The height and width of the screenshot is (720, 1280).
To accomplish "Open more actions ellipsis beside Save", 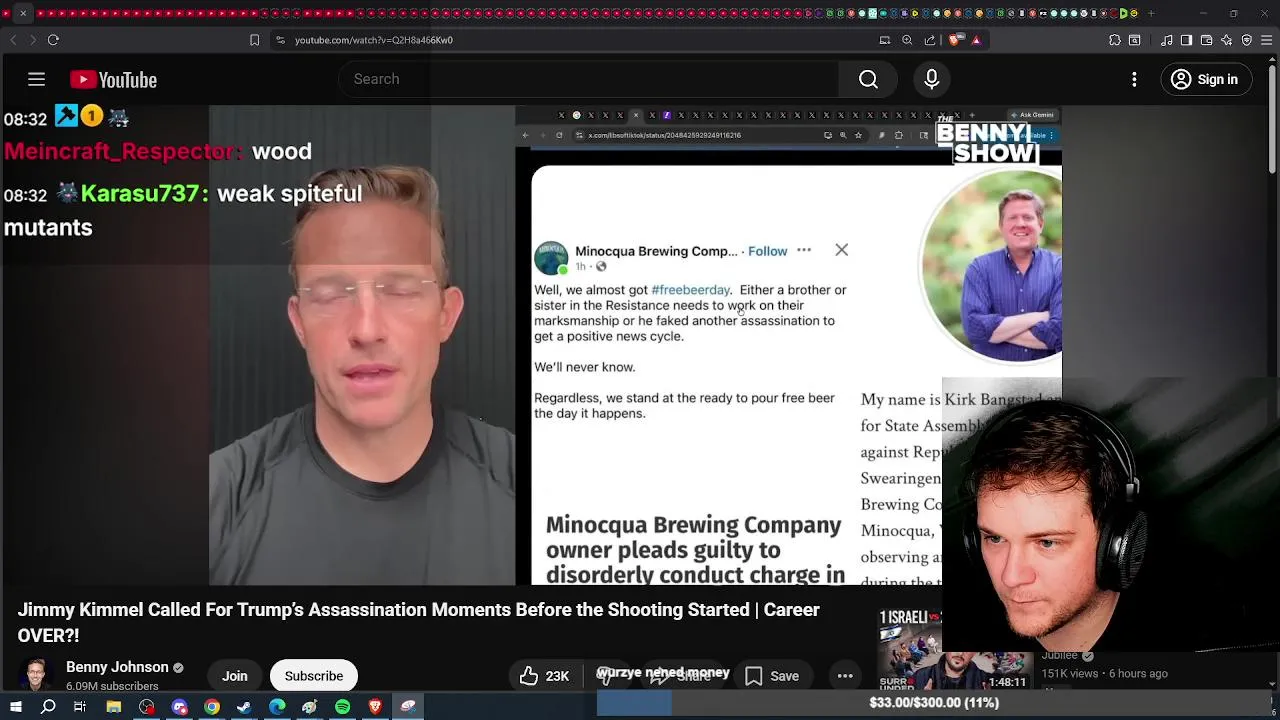I will pyautogui.click(x=845, y=676).
